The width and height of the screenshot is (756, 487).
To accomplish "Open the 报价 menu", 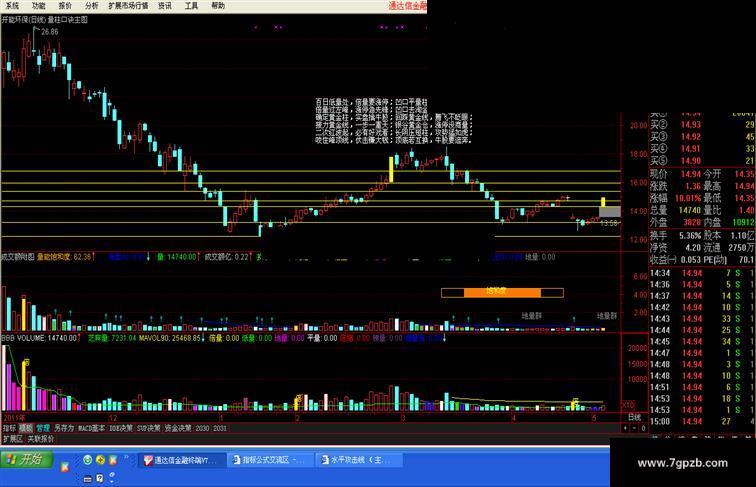I will pyautogui.click(x=65, y=6).
